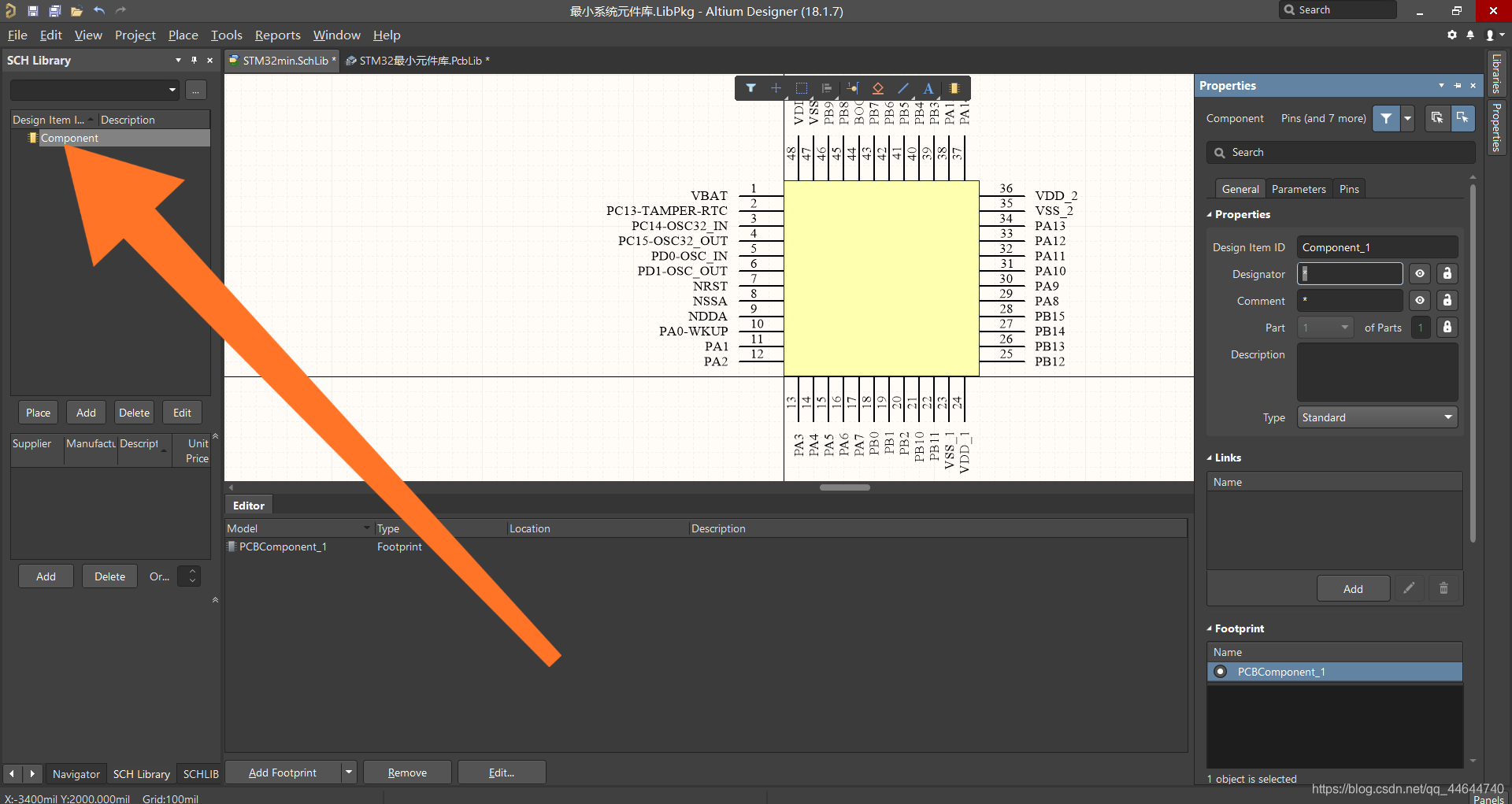
Task: Open the Reports menu
Action: coord(277,35)
